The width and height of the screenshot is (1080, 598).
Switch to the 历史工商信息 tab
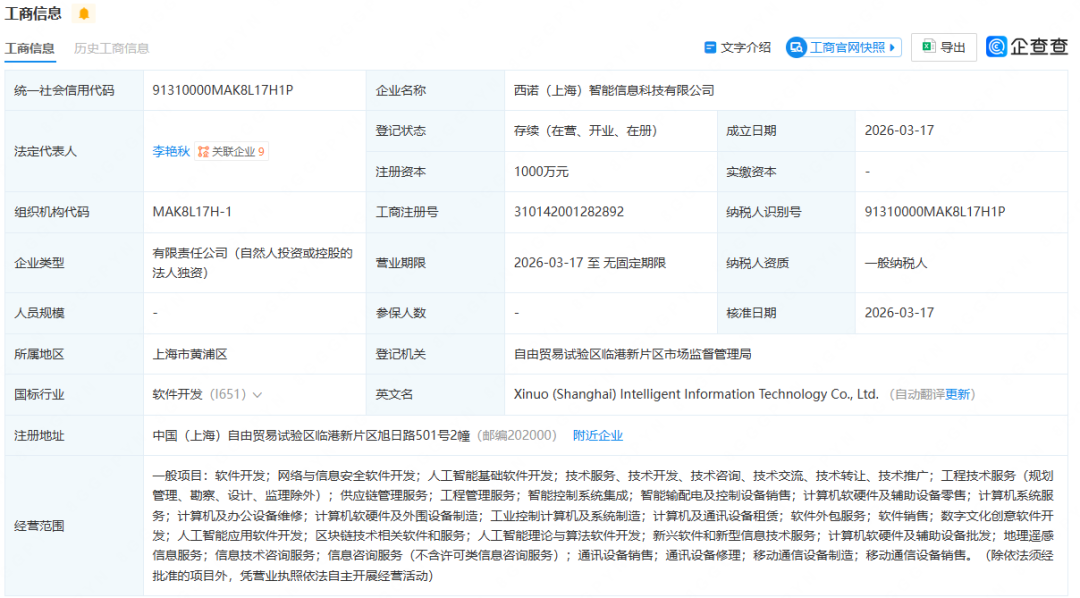(x=111, y=48)
